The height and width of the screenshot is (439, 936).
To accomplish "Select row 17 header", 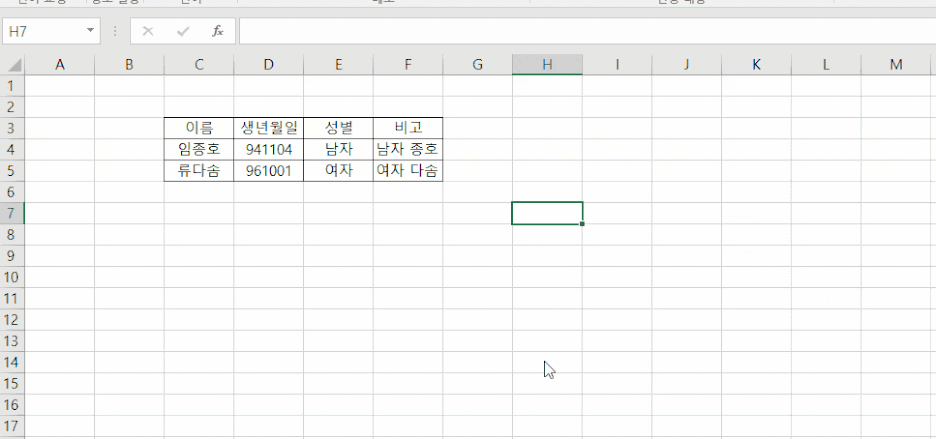I will (12, 426).
